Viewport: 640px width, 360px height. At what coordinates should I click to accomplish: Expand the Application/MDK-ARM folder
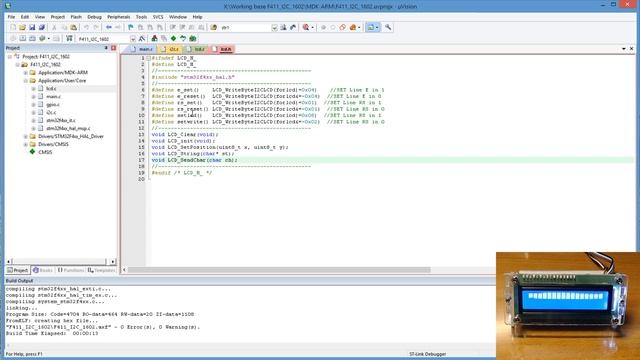(x=26, y=73)
